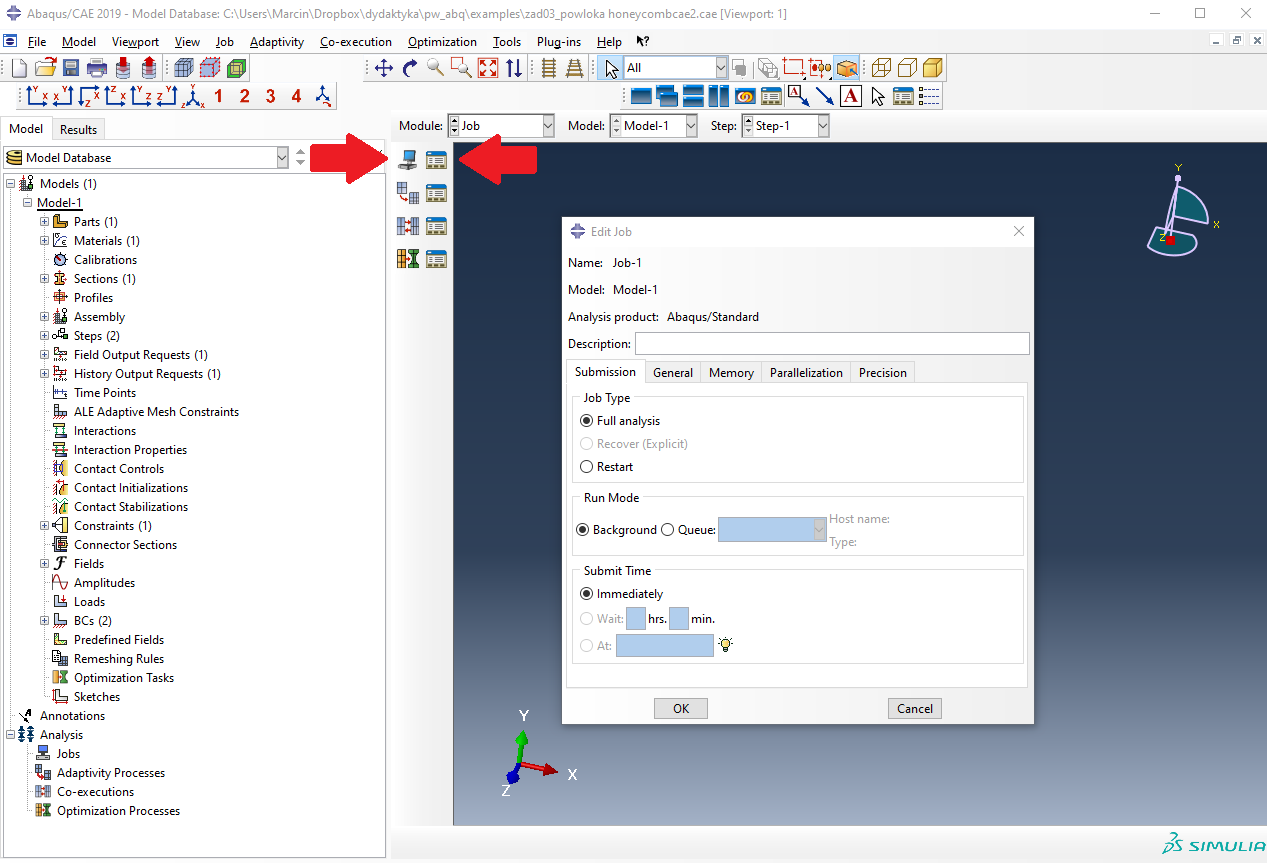The width and height of the screenshot is (1267, 863).
Task: Click the Save Model Database icon
Action: pyautogui.click(x=71, y=68)
